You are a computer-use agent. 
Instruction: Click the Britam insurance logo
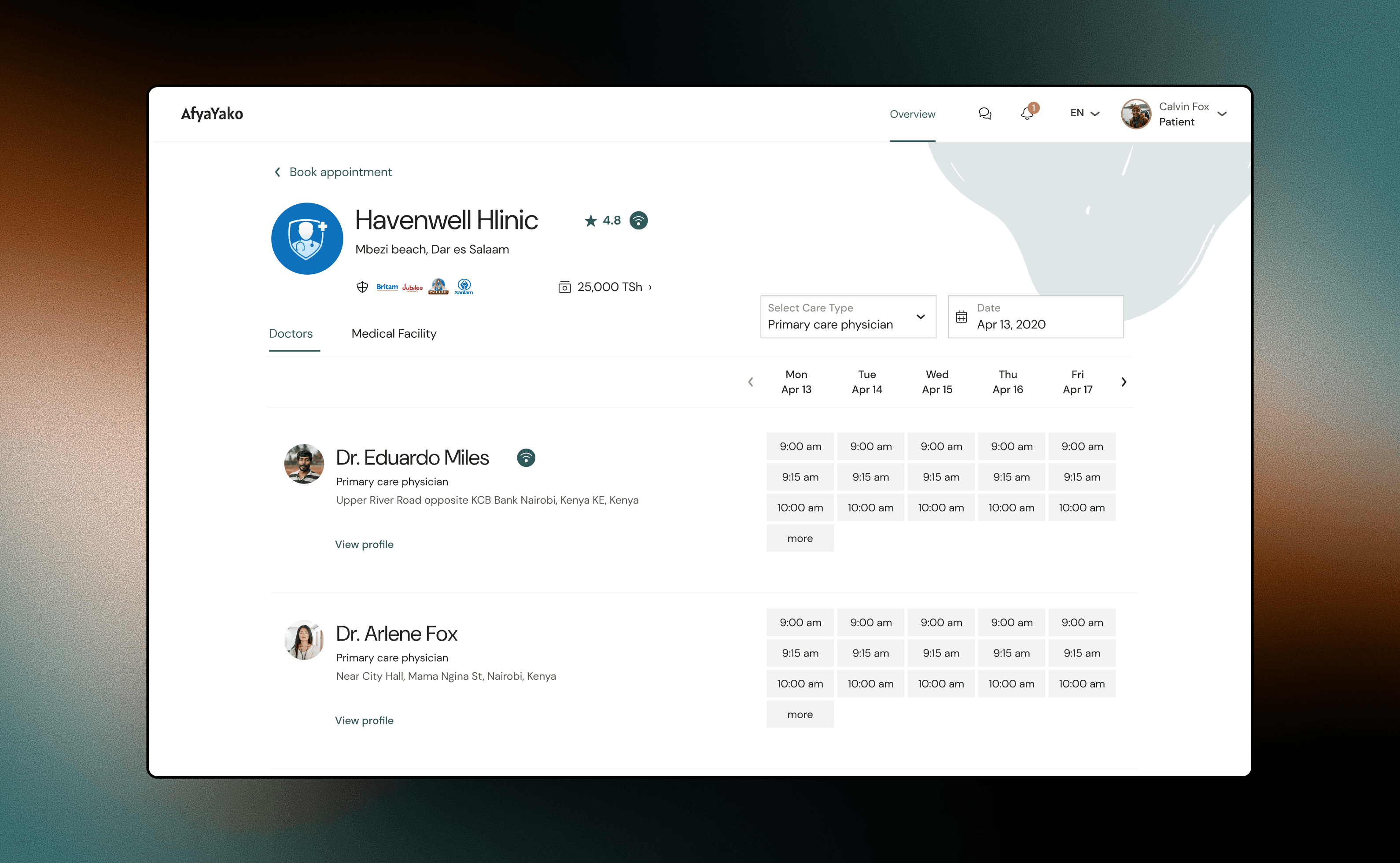pyautogui.click(x=387, y=287)
